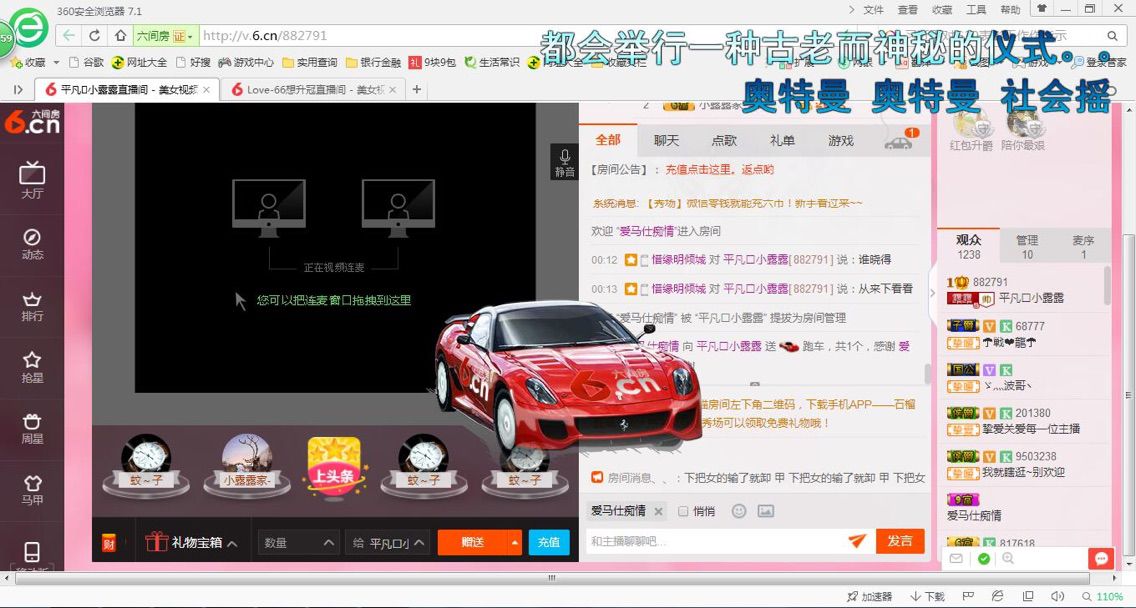Open a new browser tab
1136x608 pixels.
click(417, 89)
